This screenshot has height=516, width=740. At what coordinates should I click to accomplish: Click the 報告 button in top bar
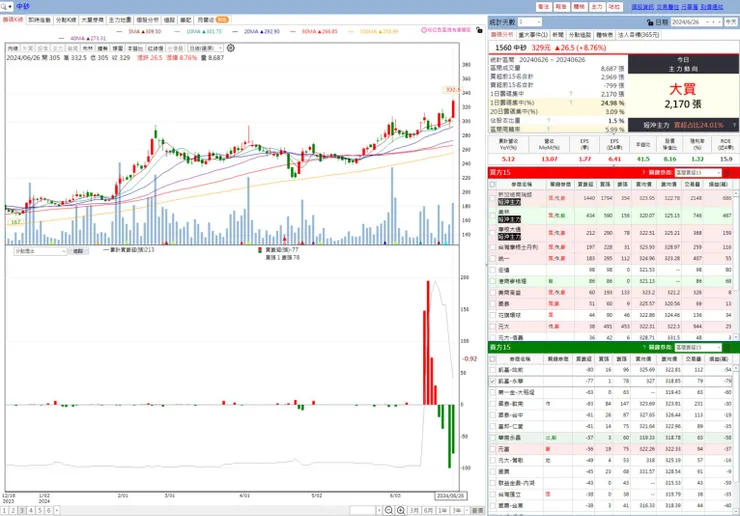tap(561, 7)
